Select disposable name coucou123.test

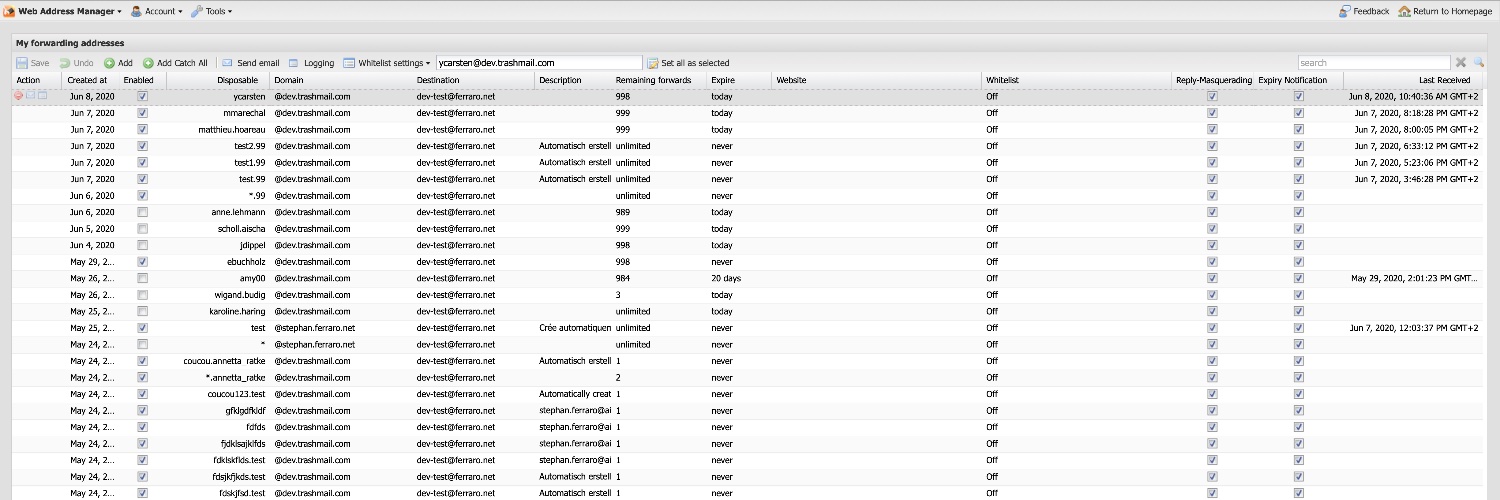click(237, 394)
